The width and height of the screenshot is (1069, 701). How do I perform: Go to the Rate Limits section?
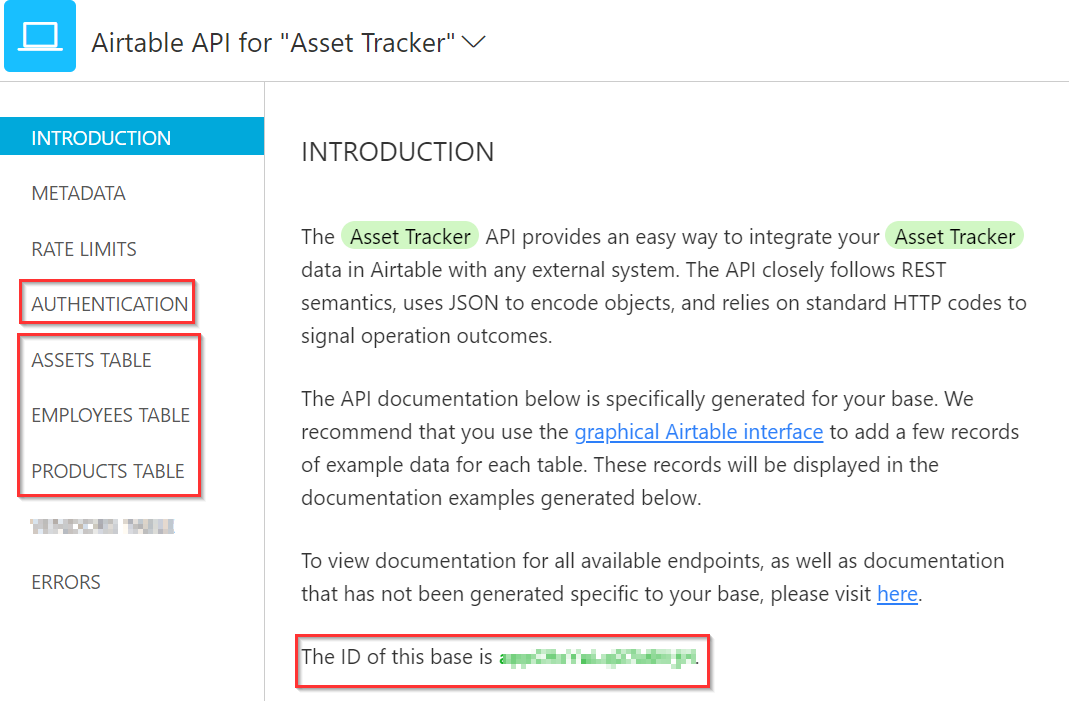pyautogui.click(x=84, y=249)
